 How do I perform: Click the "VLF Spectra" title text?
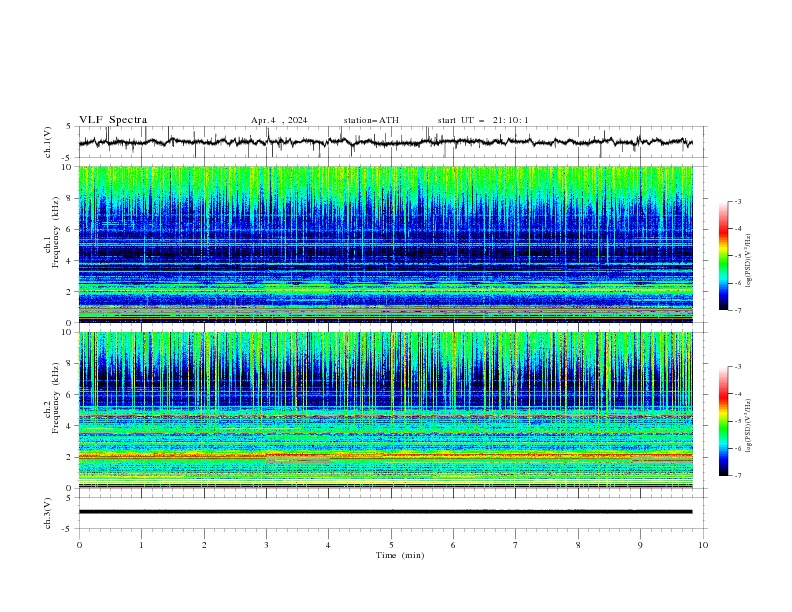113,120
